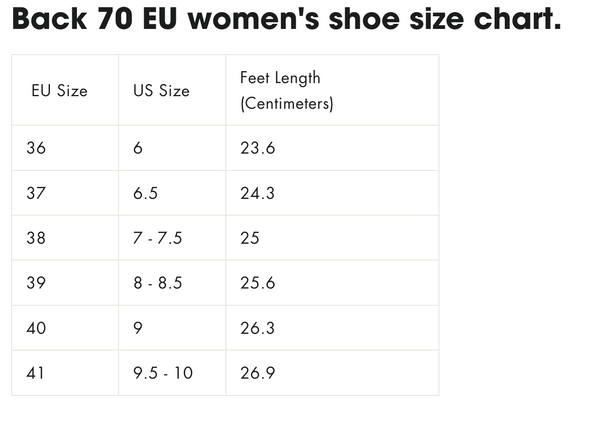Select the EU size 41 cell

37,373
